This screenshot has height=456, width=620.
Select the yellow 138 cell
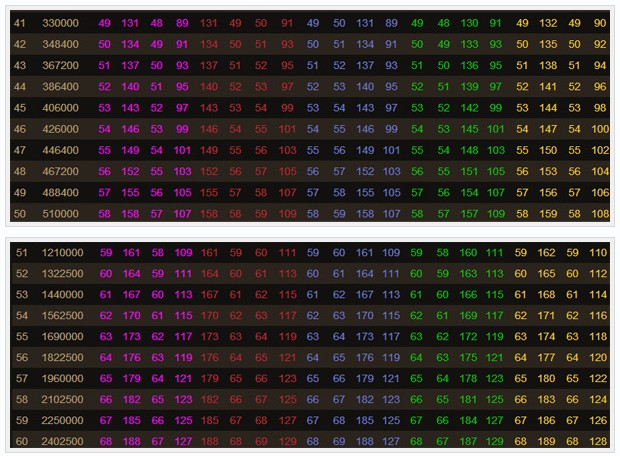pos(548,65)
